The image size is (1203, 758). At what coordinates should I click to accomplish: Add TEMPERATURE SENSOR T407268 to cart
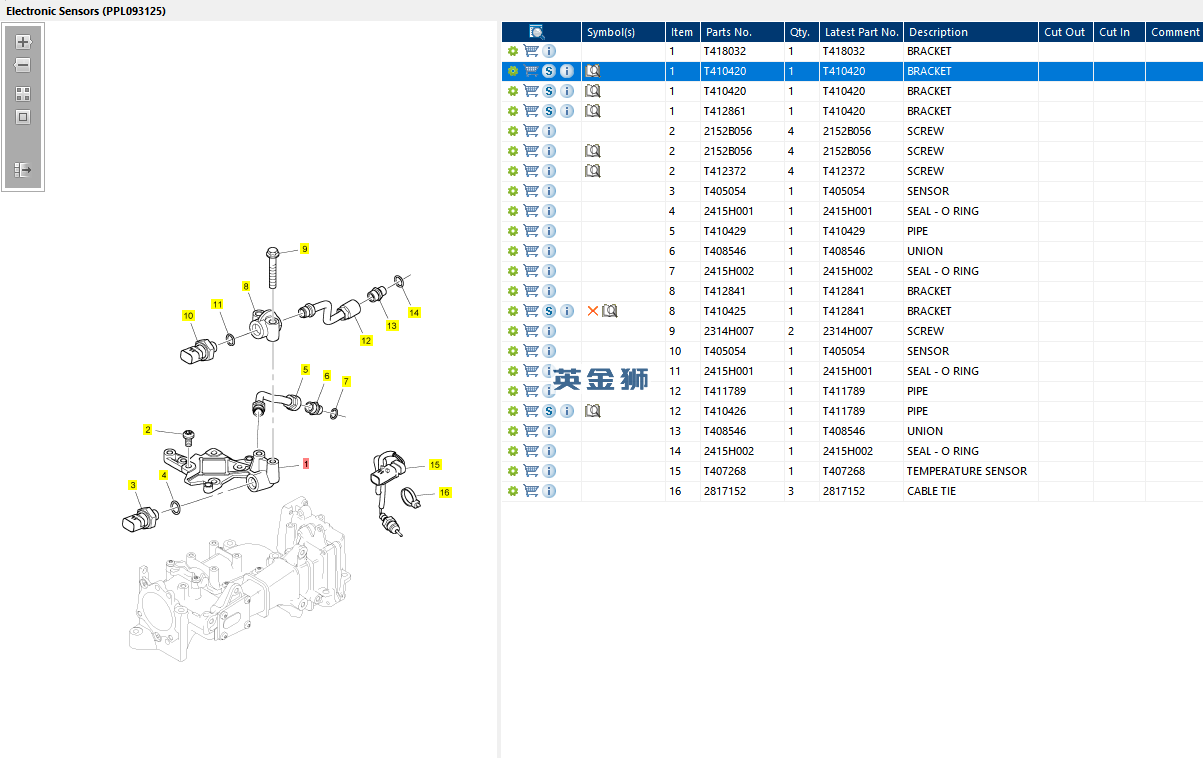click(531, 471)
